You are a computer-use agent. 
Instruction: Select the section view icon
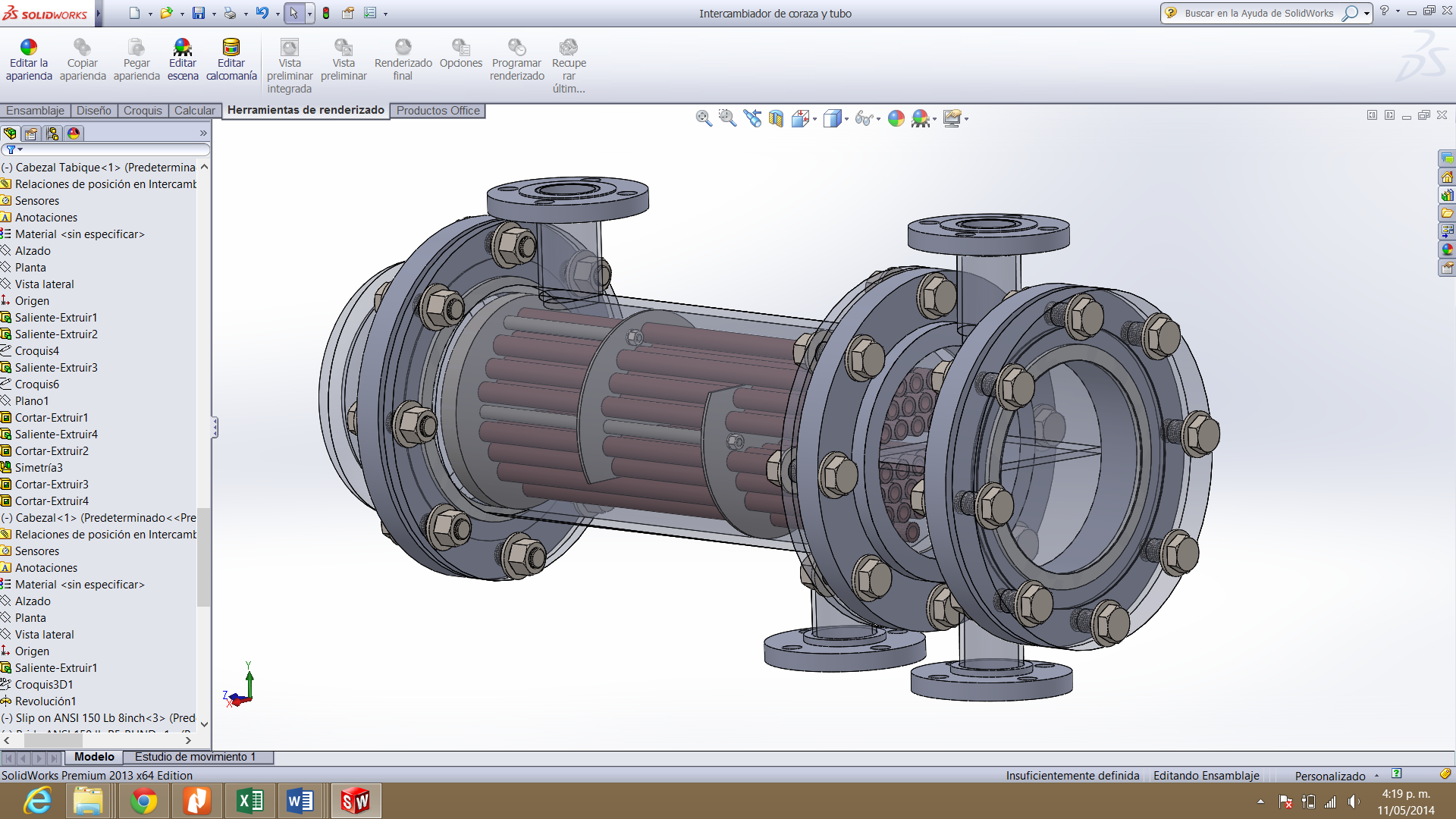[x=776, y=118]
